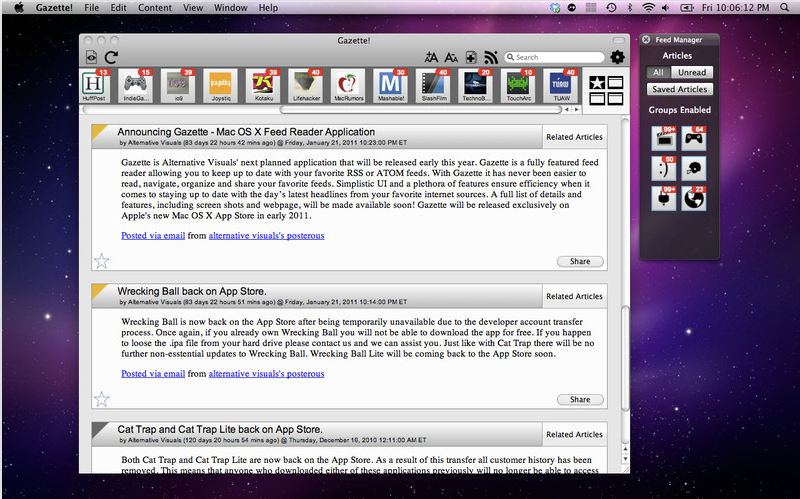Screen dimensions: 800x499
Task: Show All articles in Feed Manager
Action: point(658,72)
